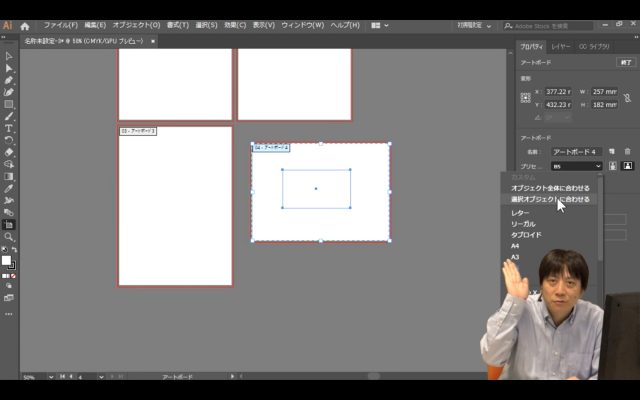
Task: Select the Type tool
Action: point(9,128)
